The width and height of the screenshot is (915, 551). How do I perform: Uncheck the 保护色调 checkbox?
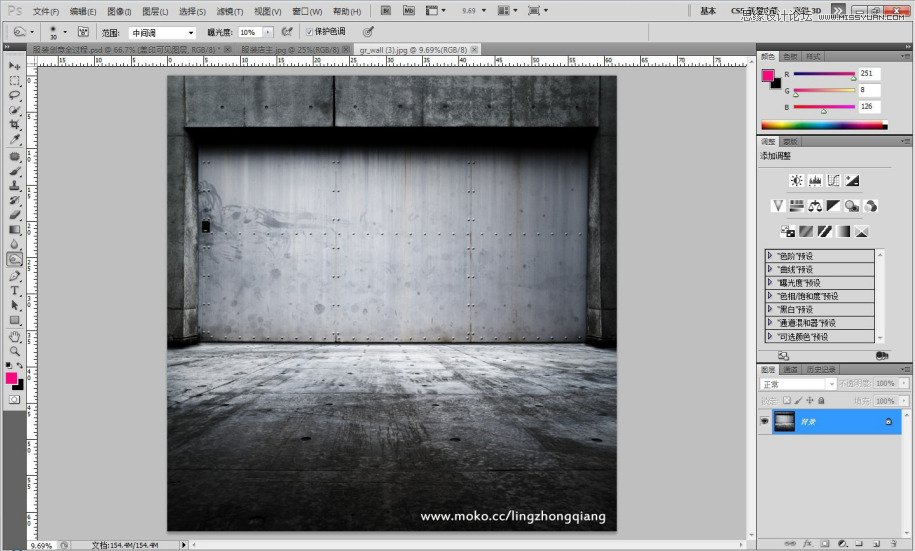point(309,32)
